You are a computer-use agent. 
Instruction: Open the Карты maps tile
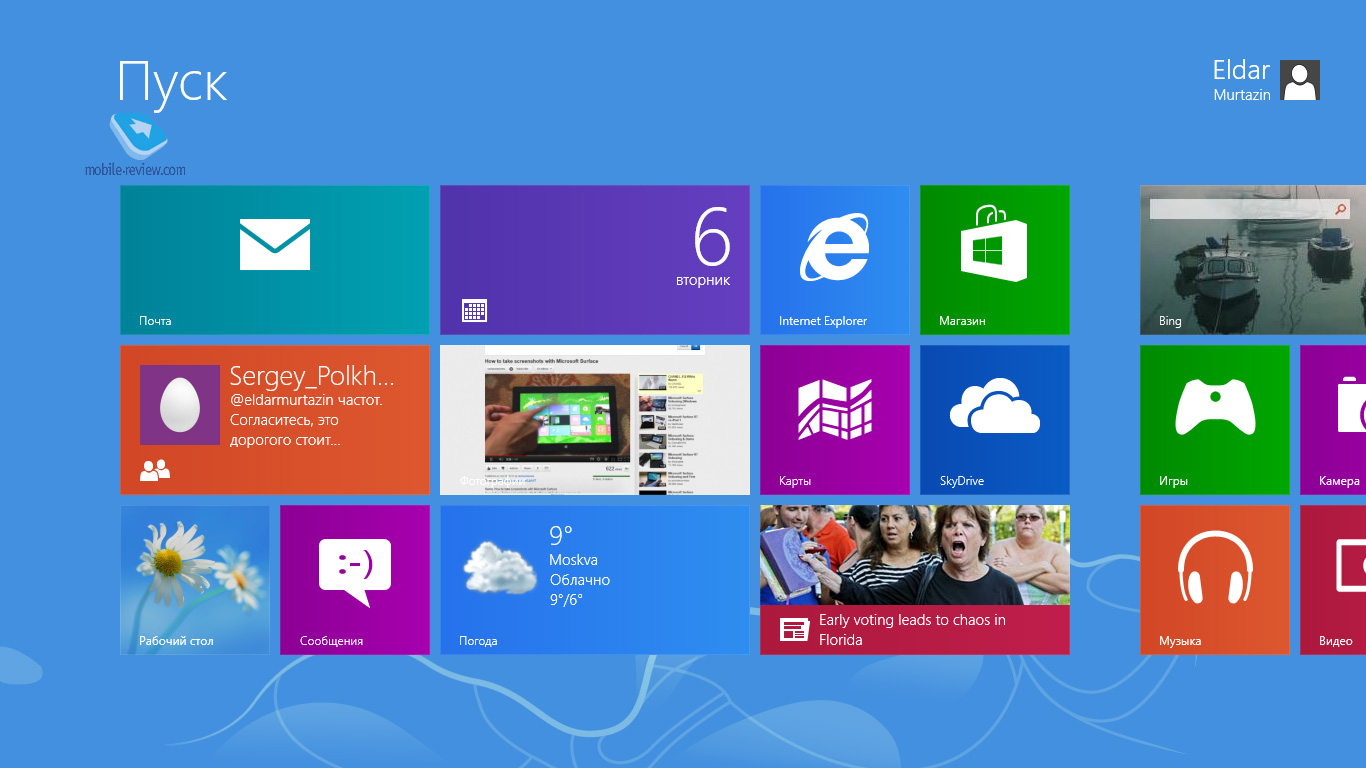(x=835, y=420)
